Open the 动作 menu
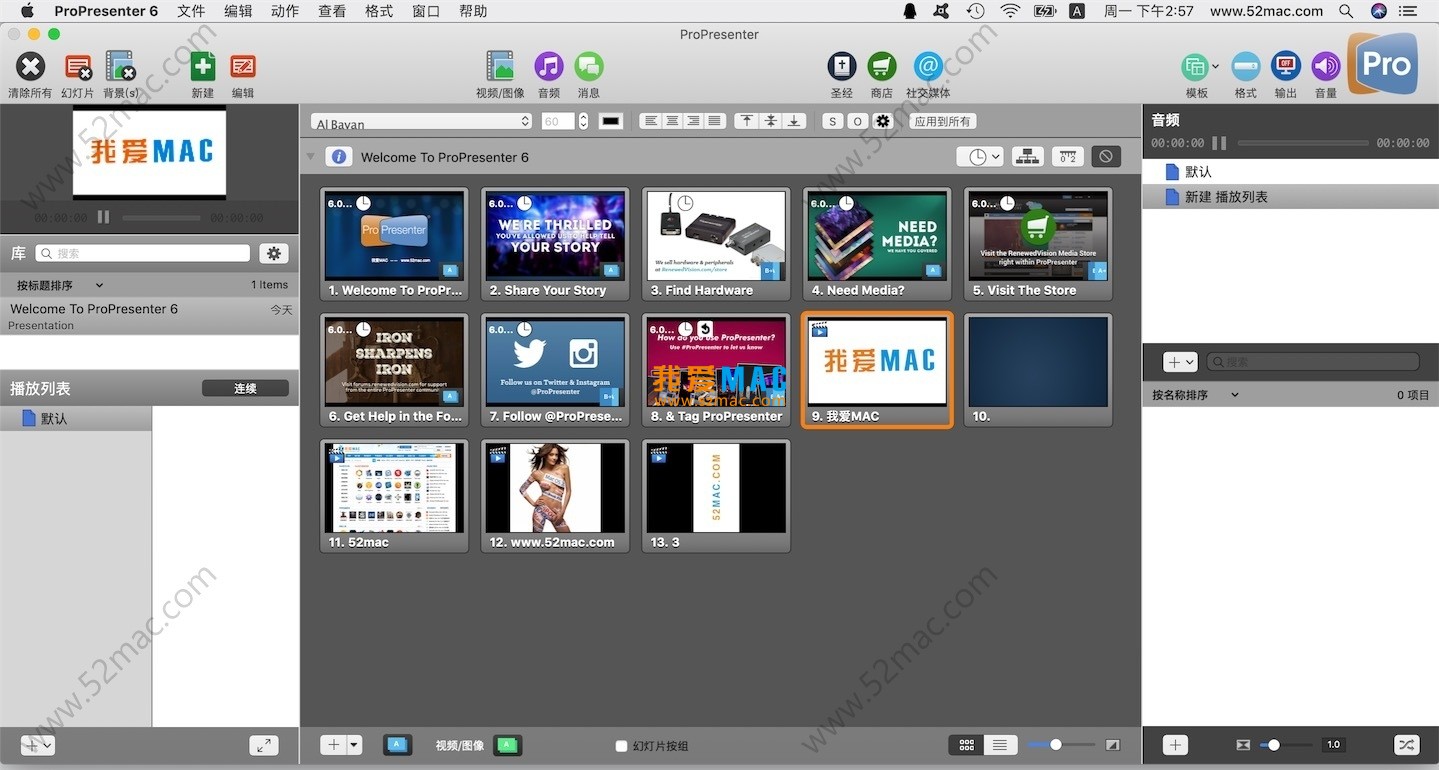The image size is (1439, 770). [285, 11]
